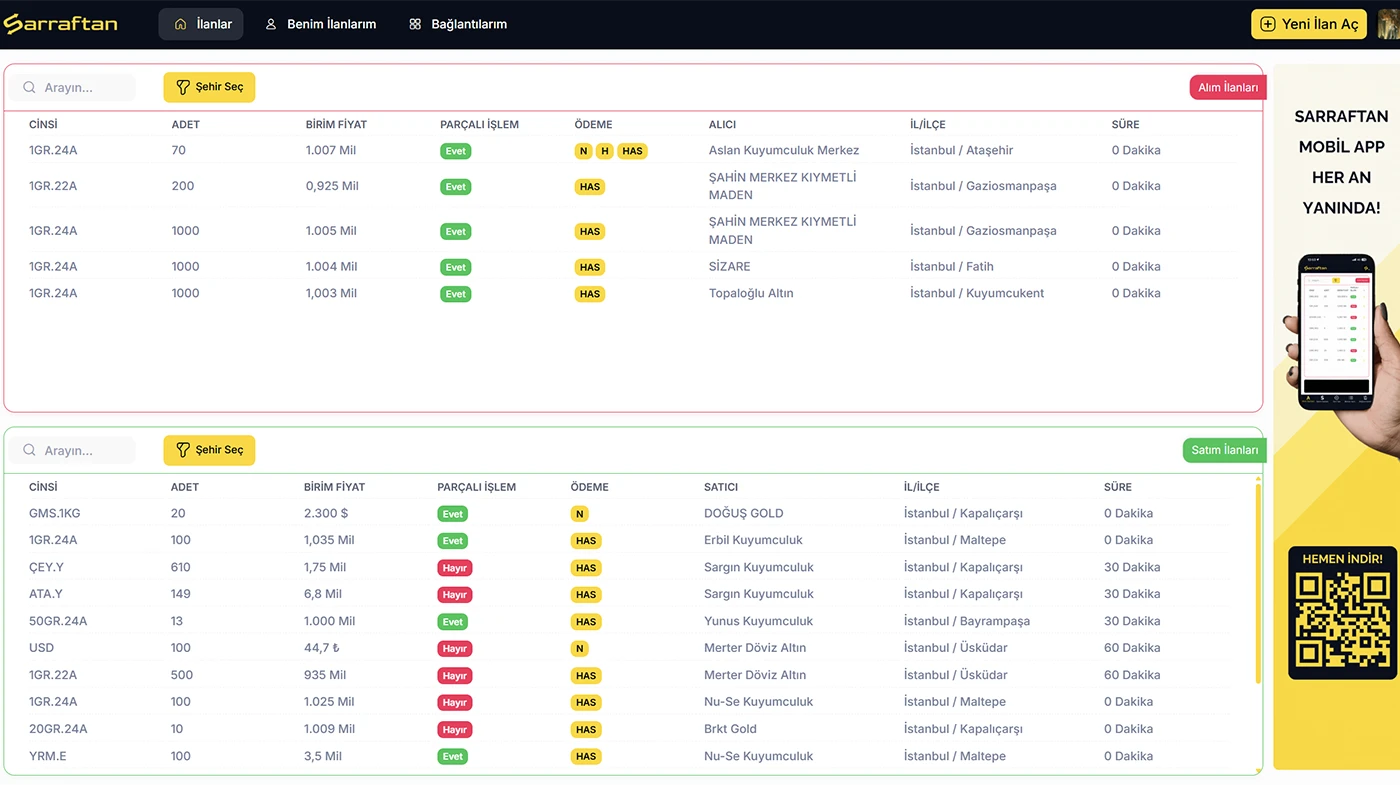The height and width of the screenshot is (785, 1400).
Task: Click the search magnifier in Alım İlanları panel
Action: 30,88
